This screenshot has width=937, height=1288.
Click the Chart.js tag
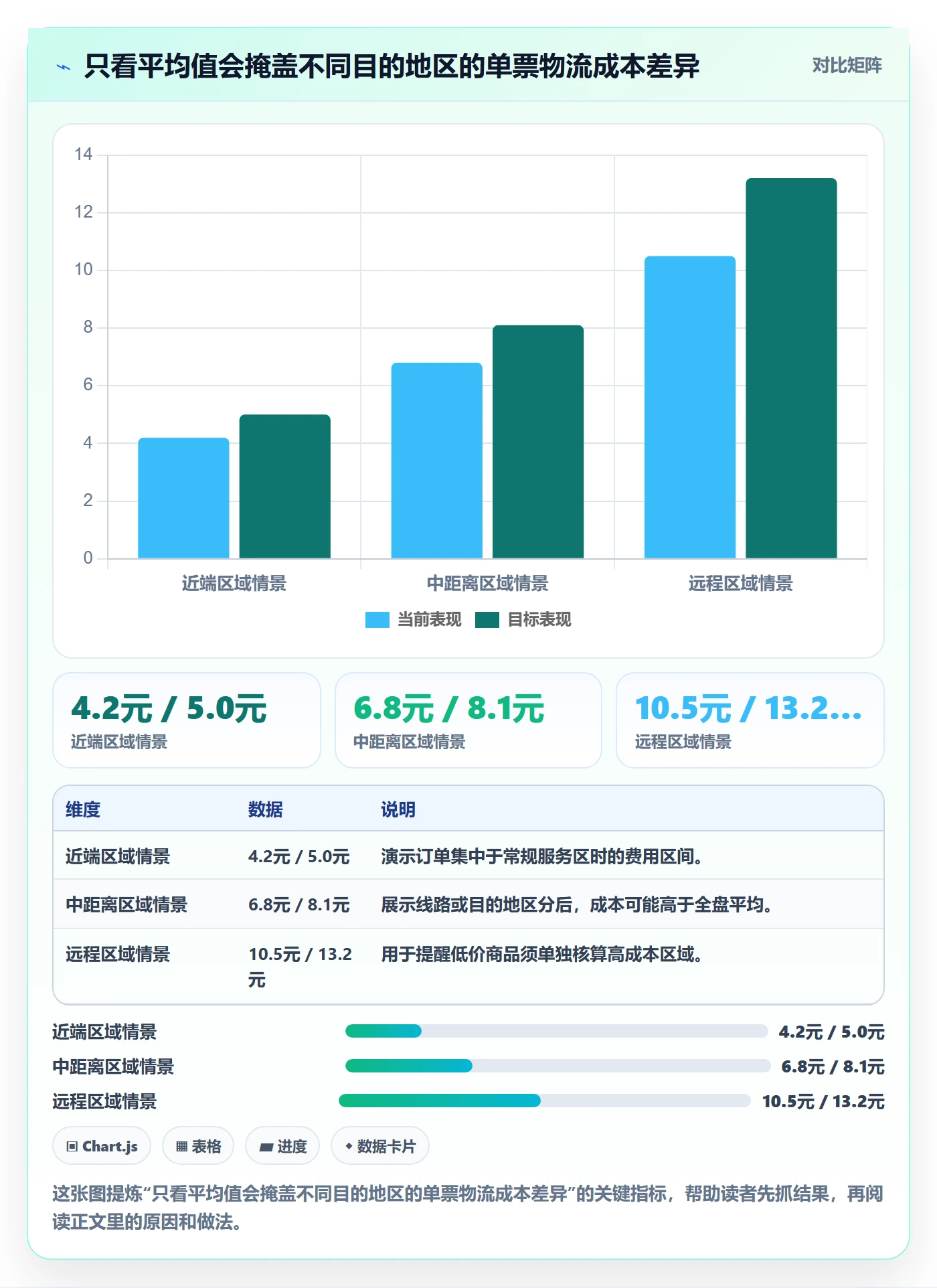(x=102, y=1146)
